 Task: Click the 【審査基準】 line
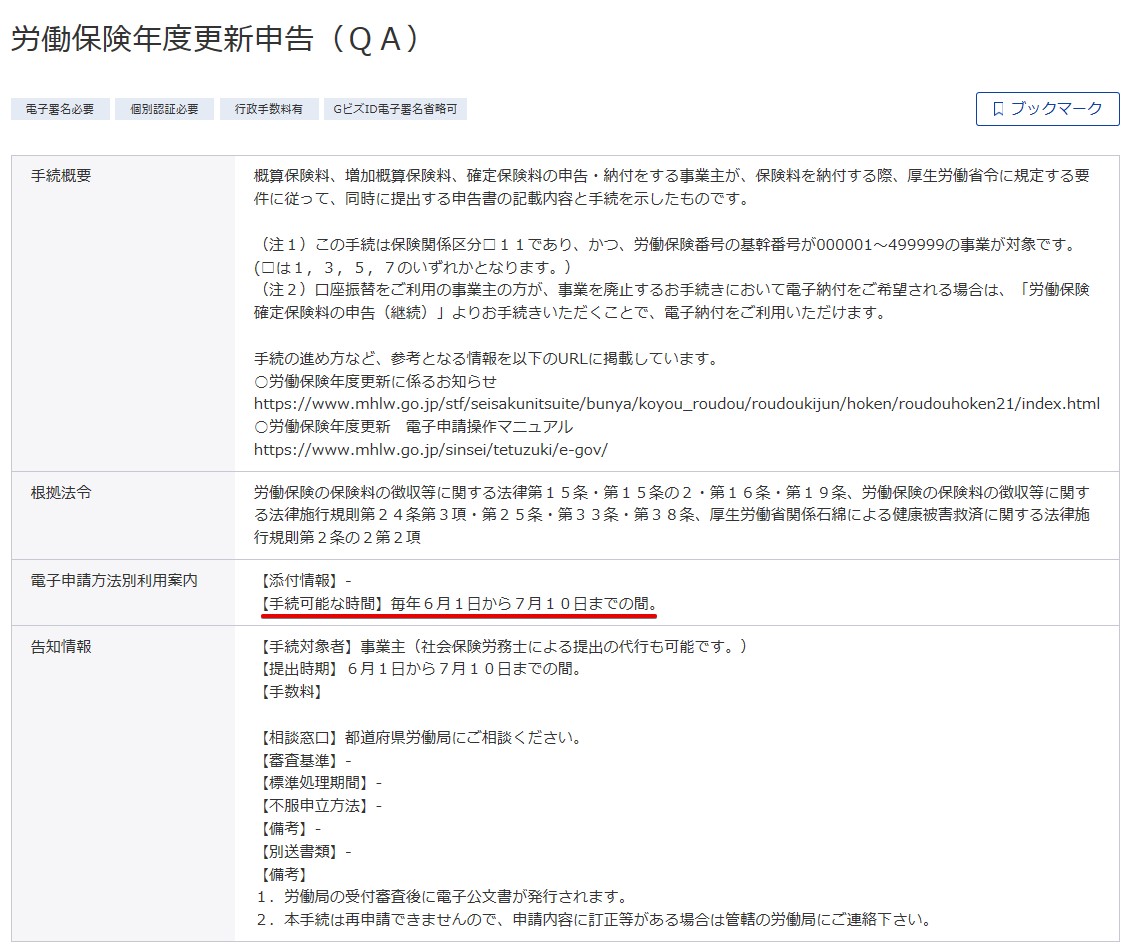pyautogui.click(x=305, y=761)
